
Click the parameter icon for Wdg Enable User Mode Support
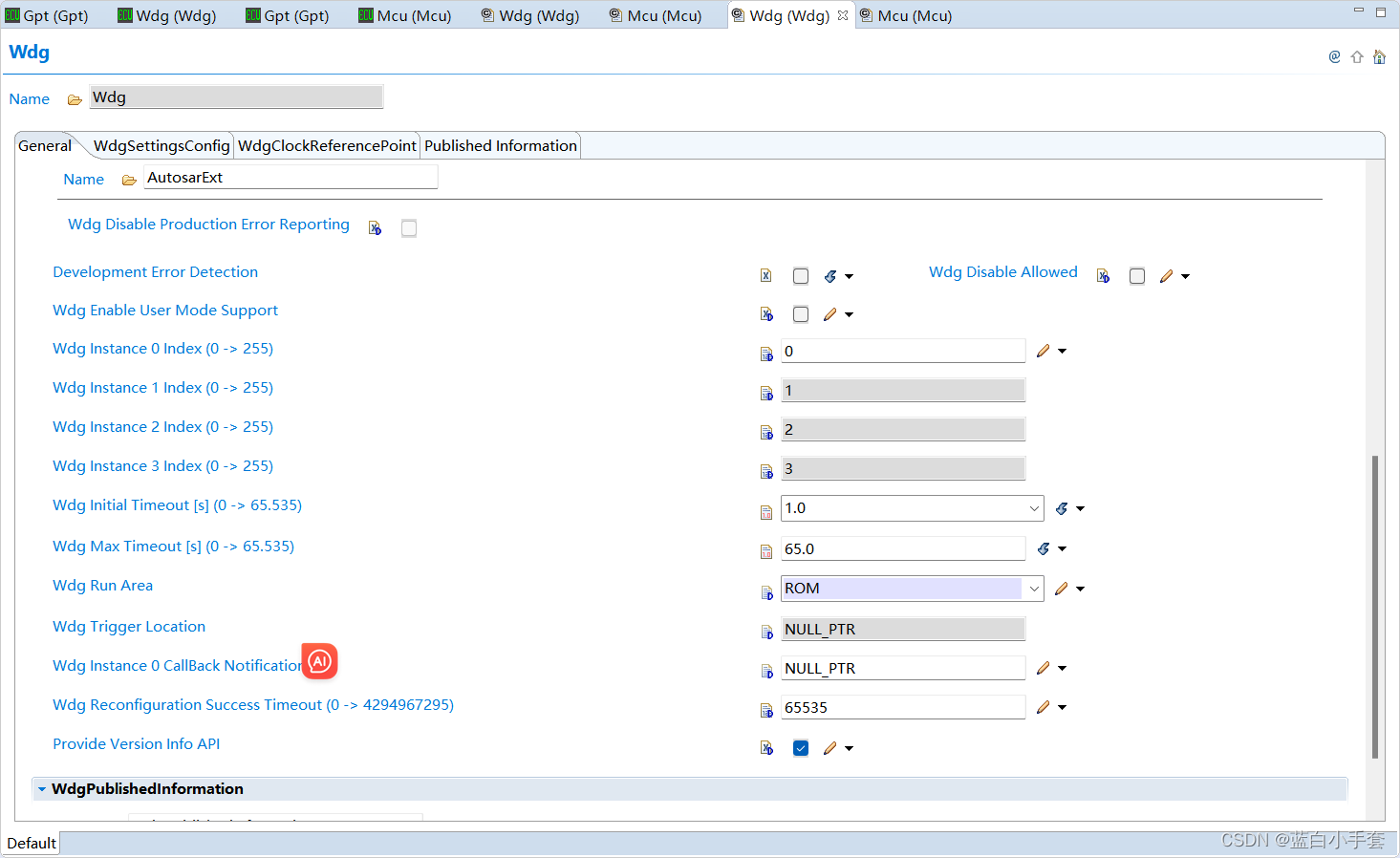click(766, 314)
